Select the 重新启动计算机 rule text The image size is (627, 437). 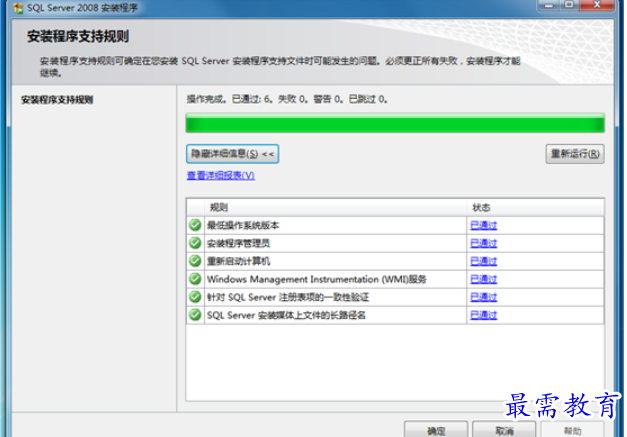pyautogui.click(x=238, y=261)
